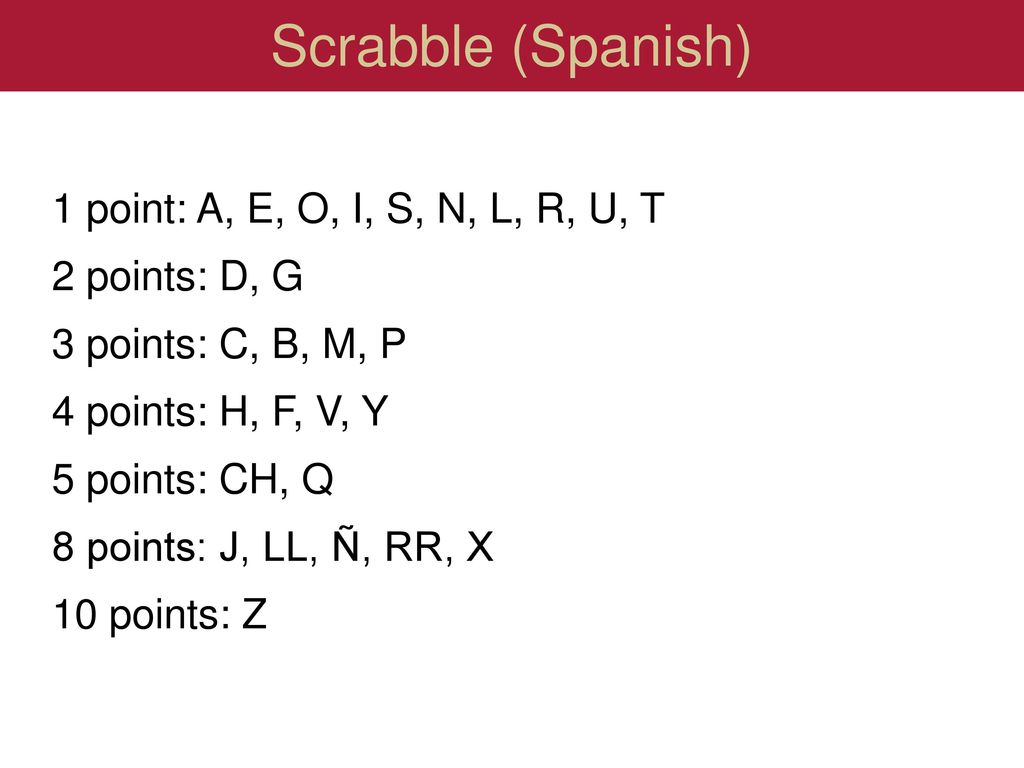This screenshot has height=768, width=1024.
Task: Click 'RR' in the 8 points row
Action: click(x=414, y=547)
